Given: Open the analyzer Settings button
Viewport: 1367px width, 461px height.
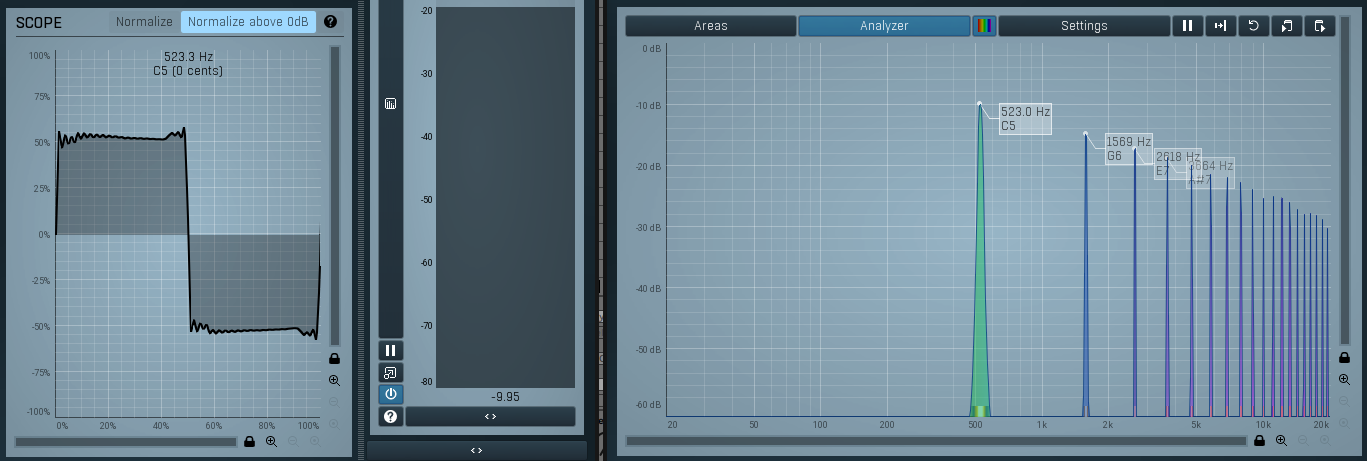Looking at the screenshot, I should (1084, 26).
